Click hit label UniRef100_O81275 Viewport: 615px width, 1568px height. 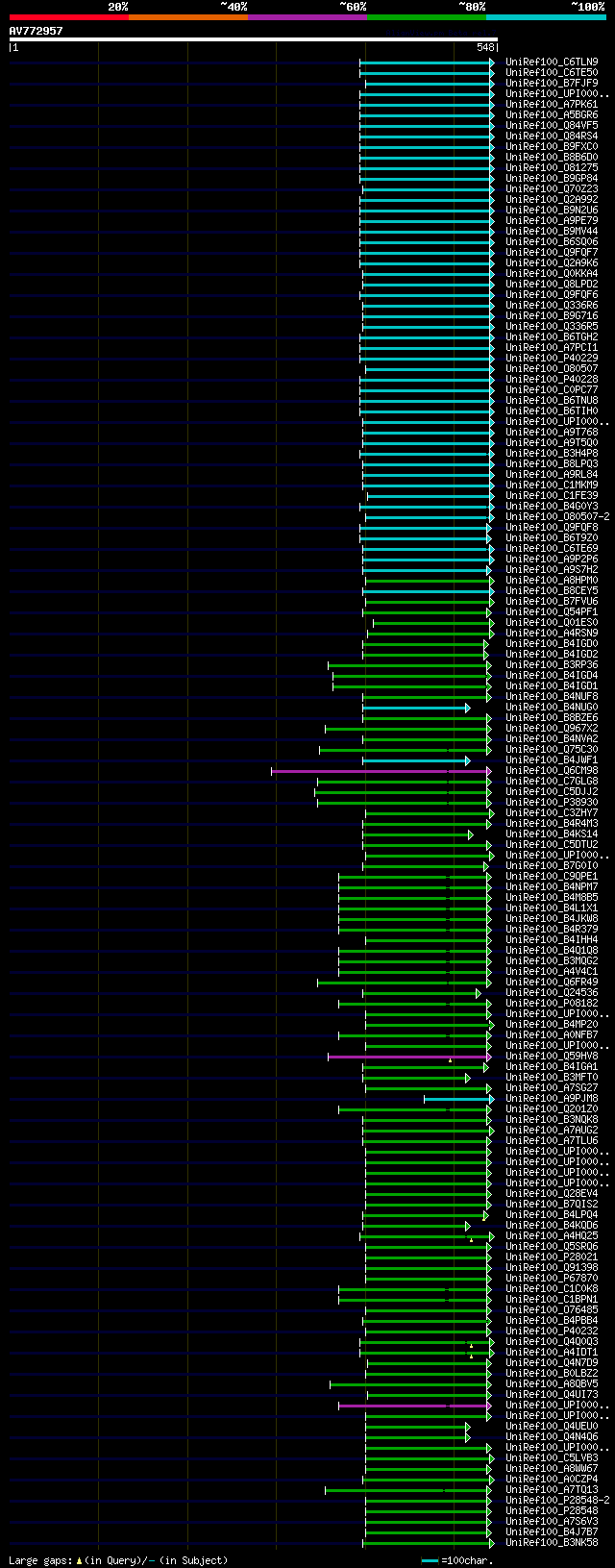click(x=552, y=167)
